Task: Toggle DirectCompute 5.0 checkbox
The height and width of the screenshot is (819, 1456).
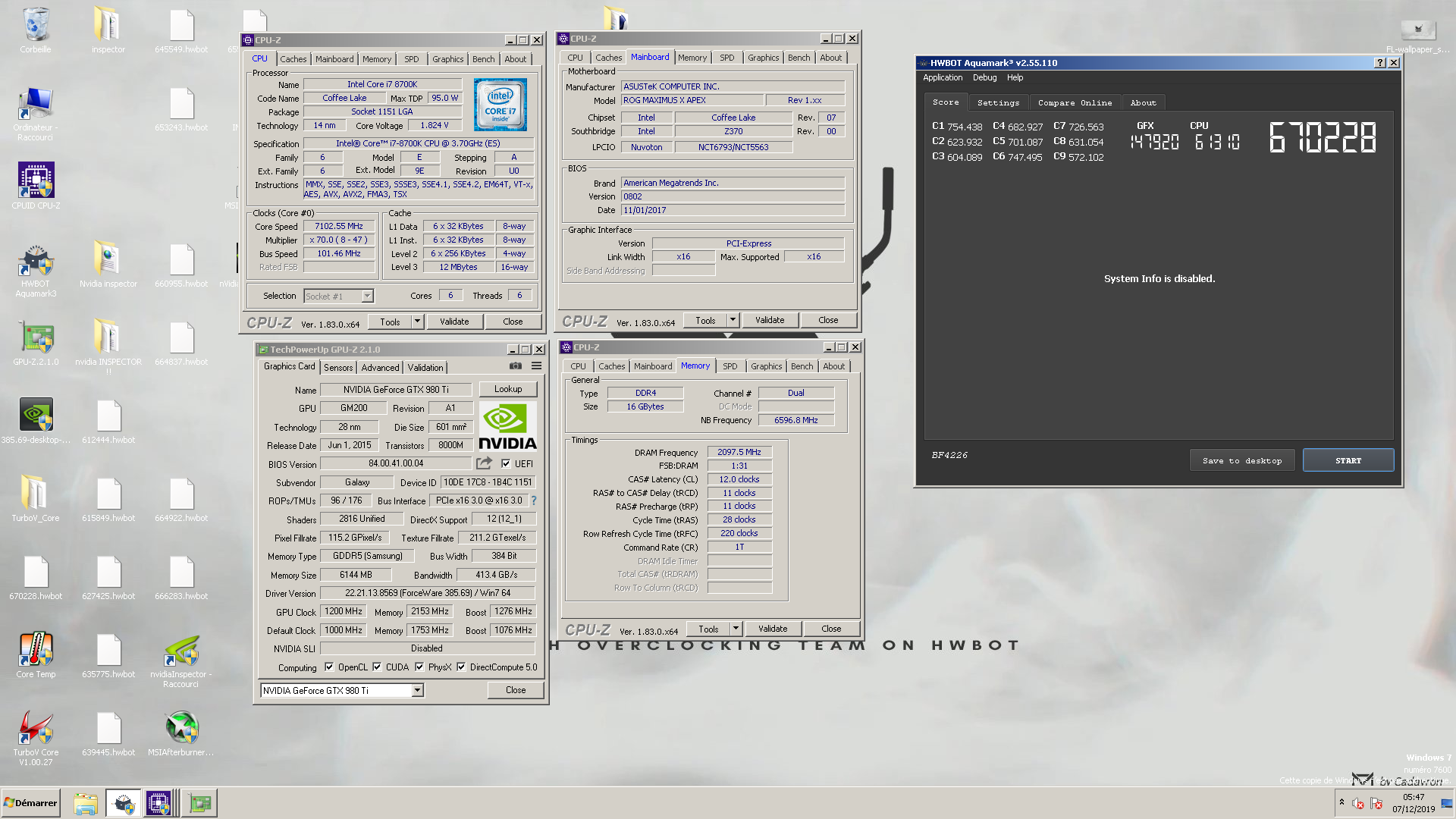Action: [461, 667]
